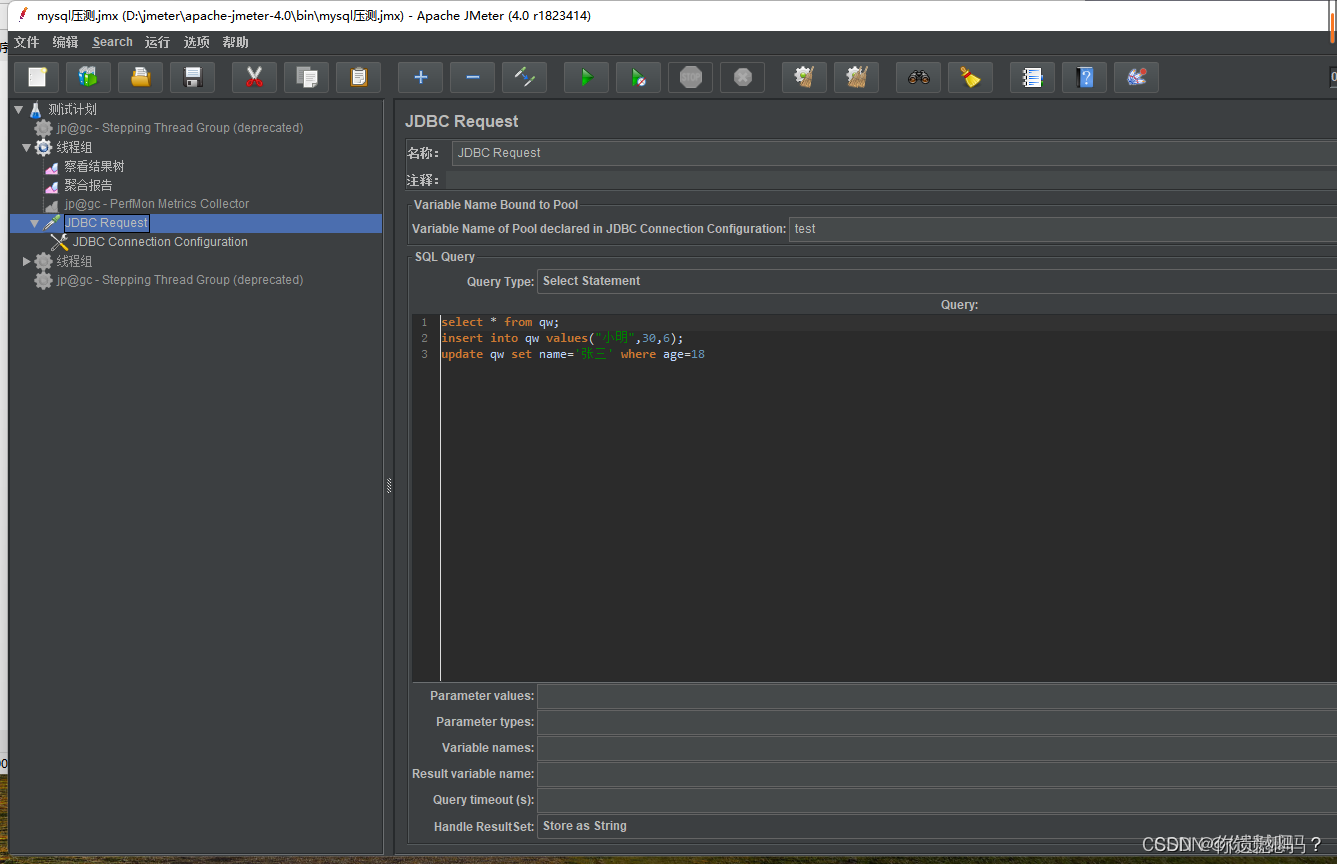Click the Stop test icon
The width and height of the screenshot is (1337, 864).
tap(690, 77)
